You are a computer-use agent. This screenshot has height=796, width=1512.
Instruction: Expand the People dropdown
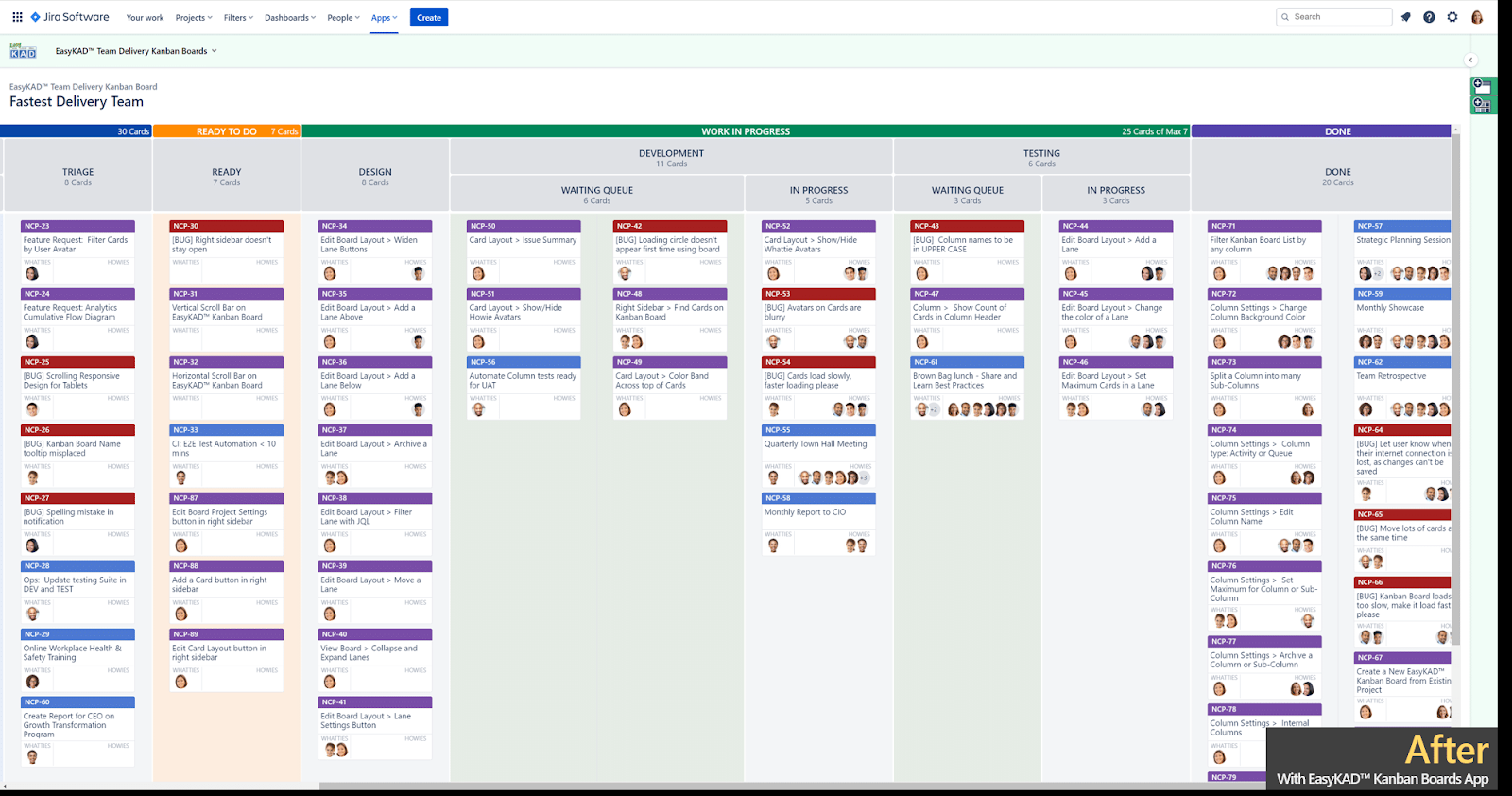tap(343, 18)
